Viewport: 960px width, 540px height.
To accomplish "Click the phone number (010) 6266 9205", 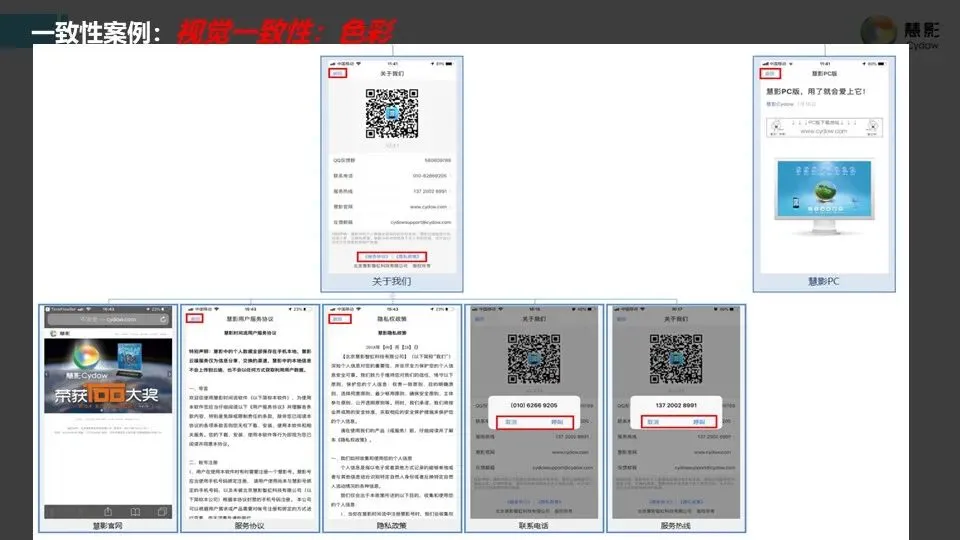I will click(534, 405).
